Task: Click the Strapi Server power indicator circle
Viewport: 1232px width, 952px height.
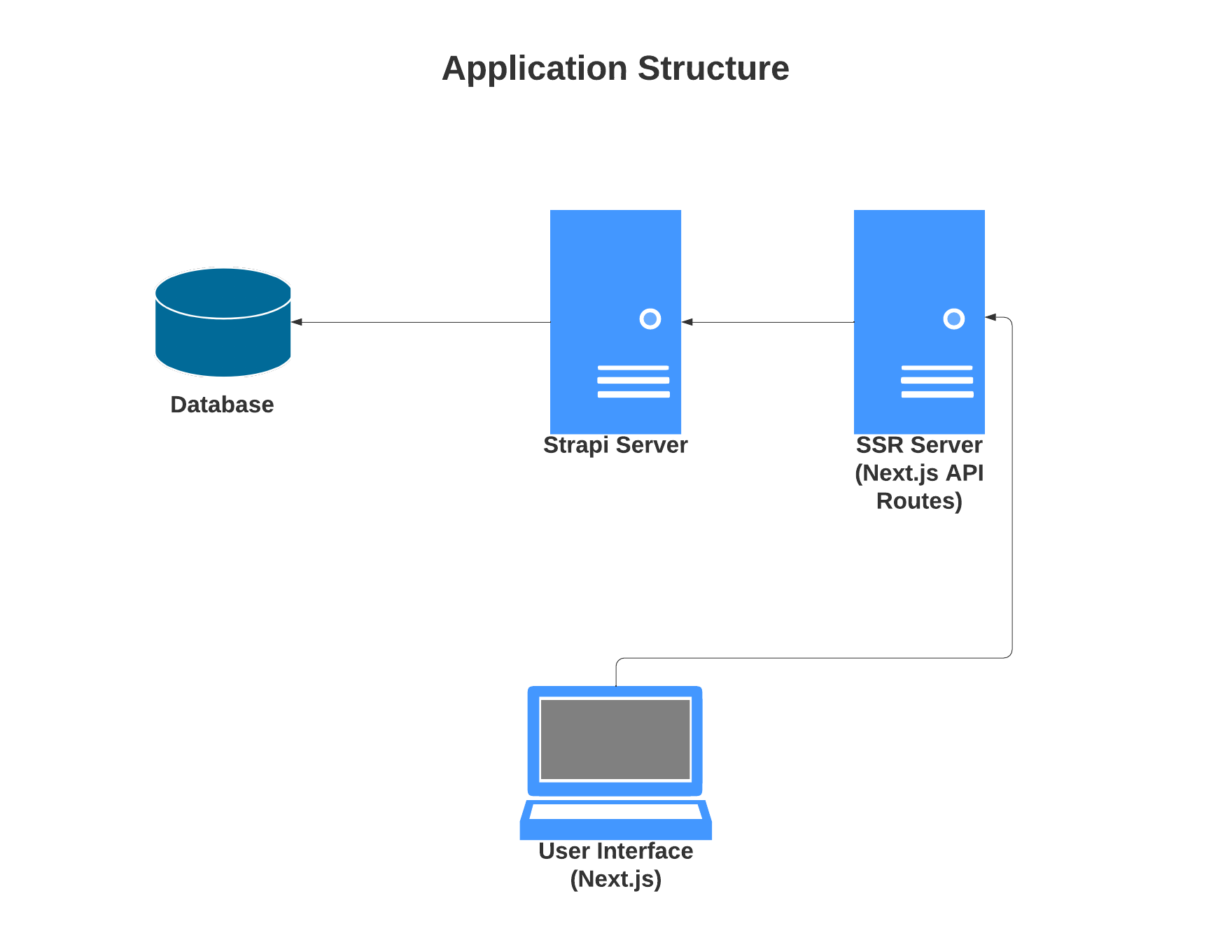Action: pos(650,318)
